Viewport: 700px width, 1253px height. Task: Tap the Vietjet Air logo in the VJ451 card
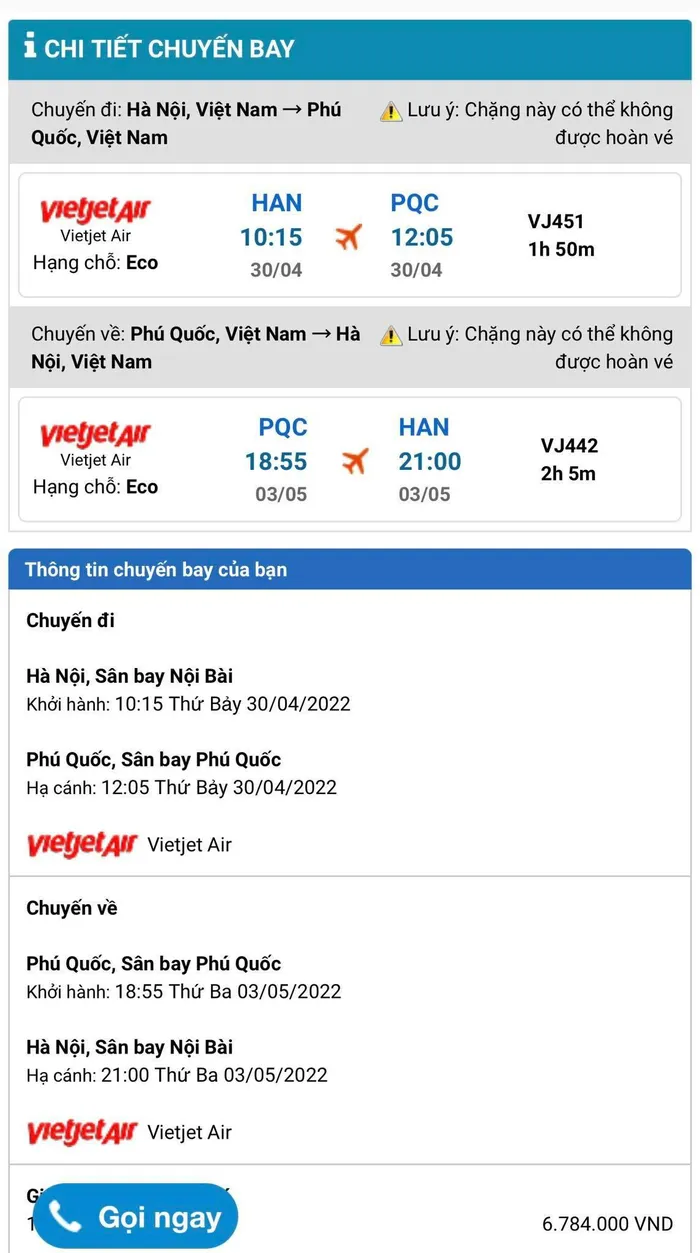[x=95, y=212]
